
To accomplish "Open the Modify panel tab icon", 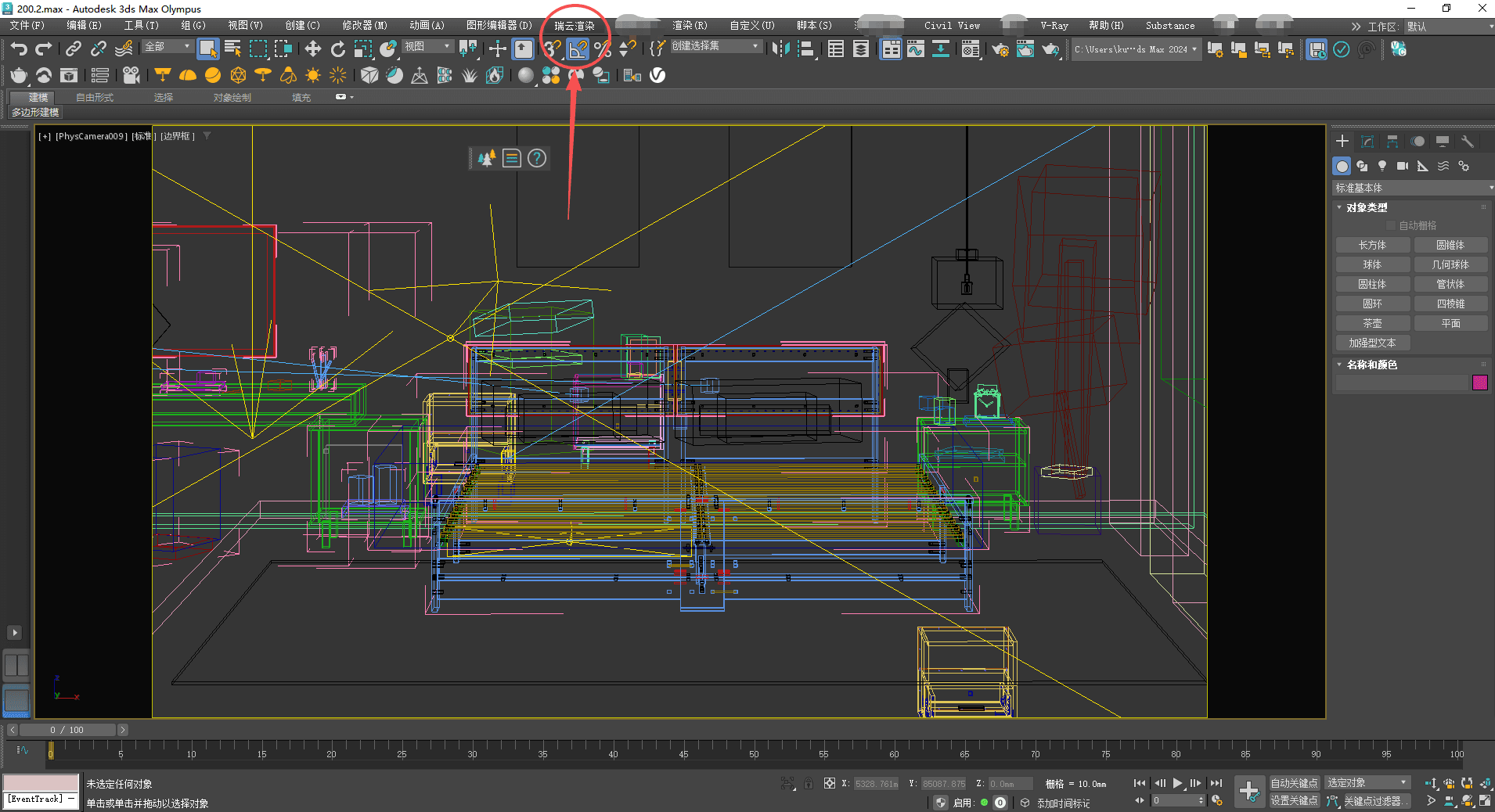I will tap(1367, 142).
